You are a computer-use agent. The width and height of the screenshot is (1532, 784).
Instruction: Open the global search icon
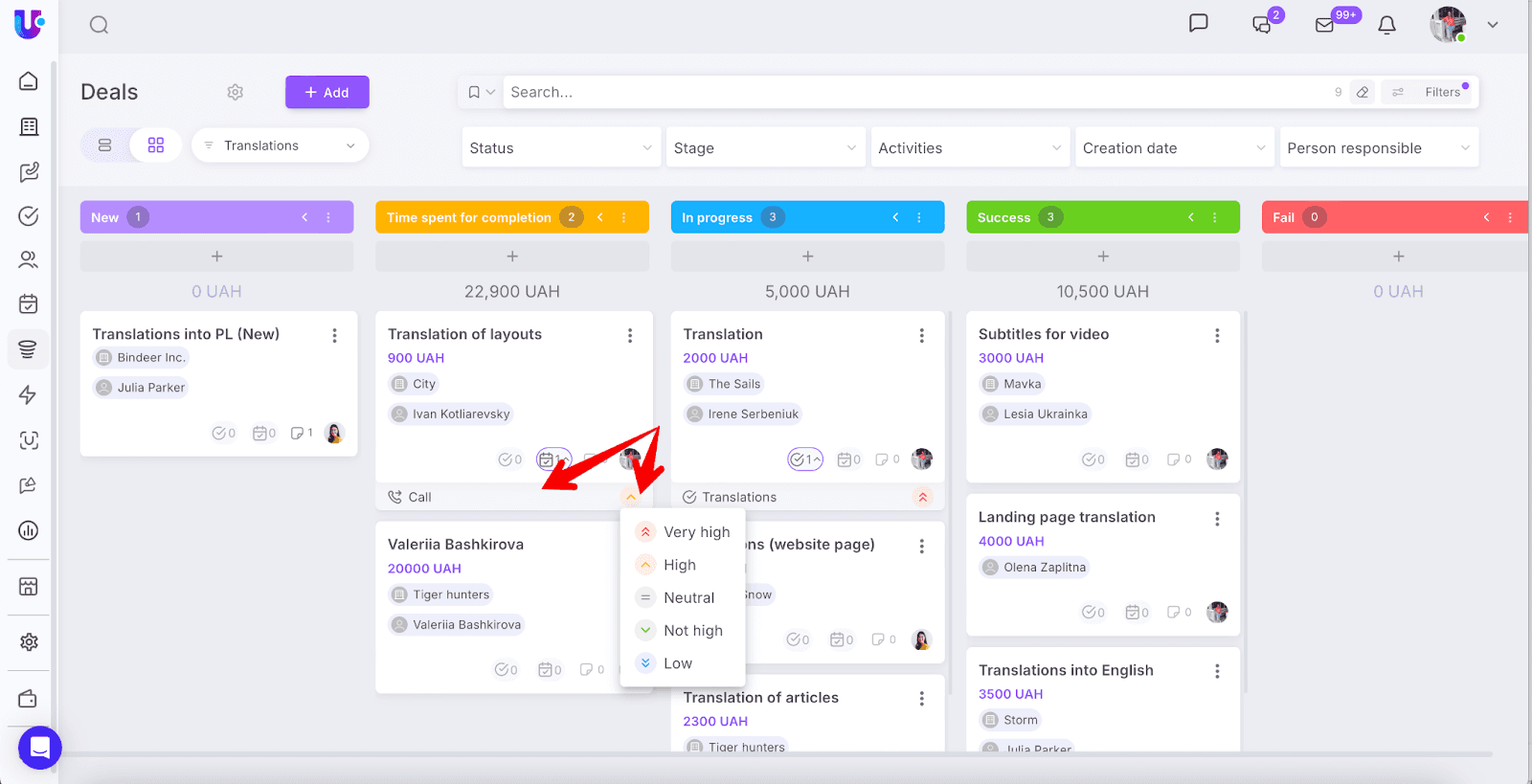pyautogui.click(x=99, y=25)
